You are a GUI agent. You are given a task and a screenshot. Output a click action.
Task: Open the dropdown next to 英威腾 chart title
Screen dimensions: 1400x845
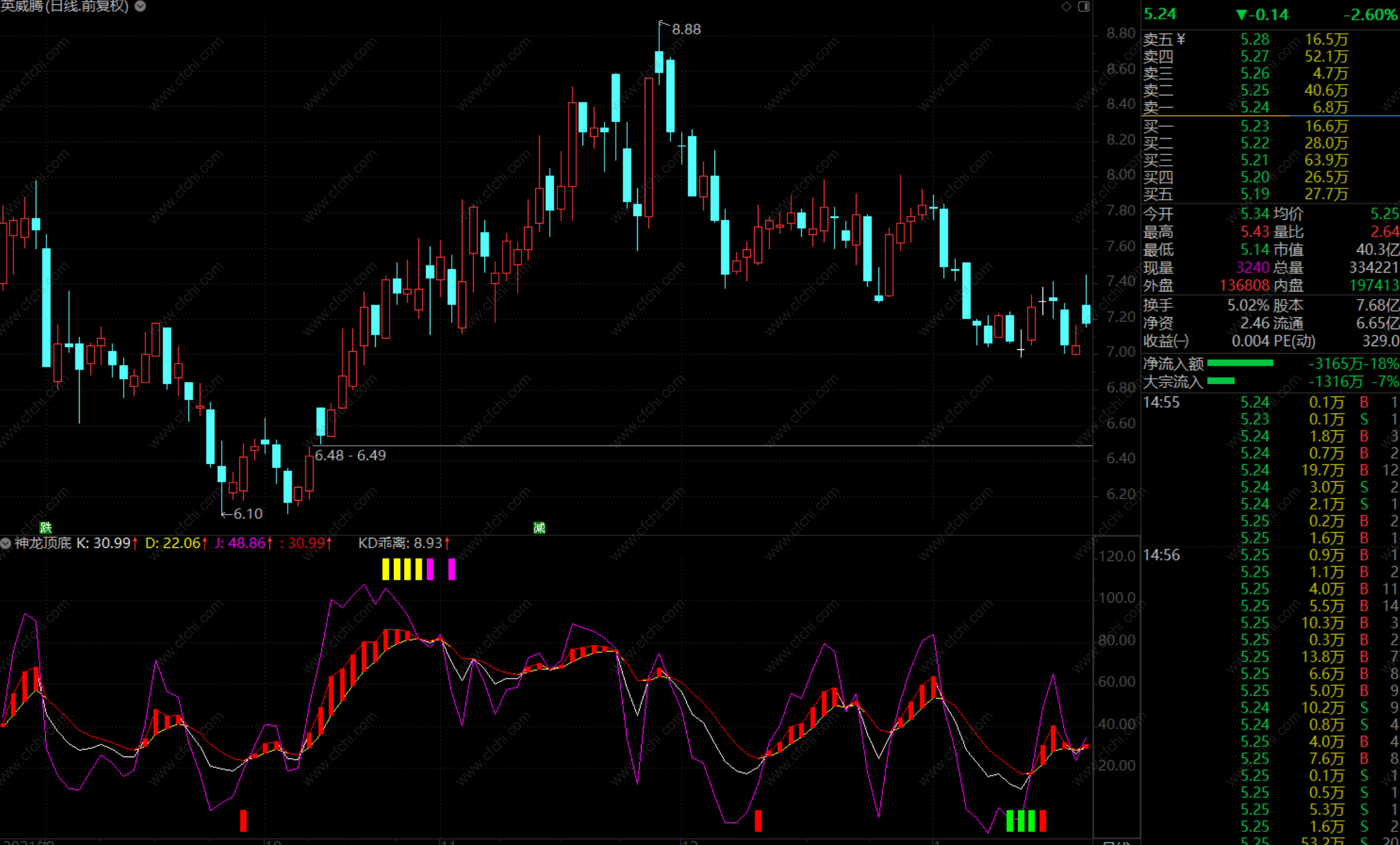tap(141, 6)
